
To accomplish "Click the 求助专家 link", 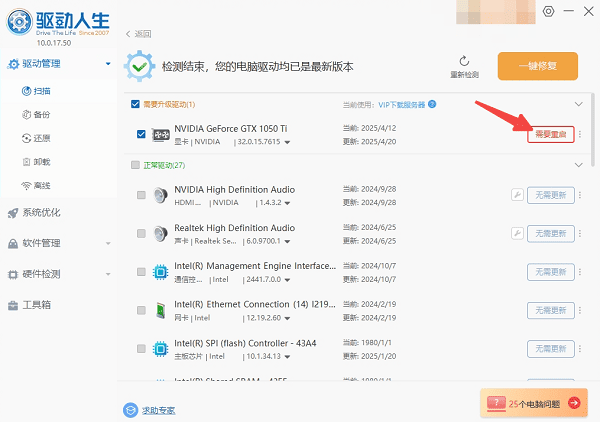I will coord(158,411).
